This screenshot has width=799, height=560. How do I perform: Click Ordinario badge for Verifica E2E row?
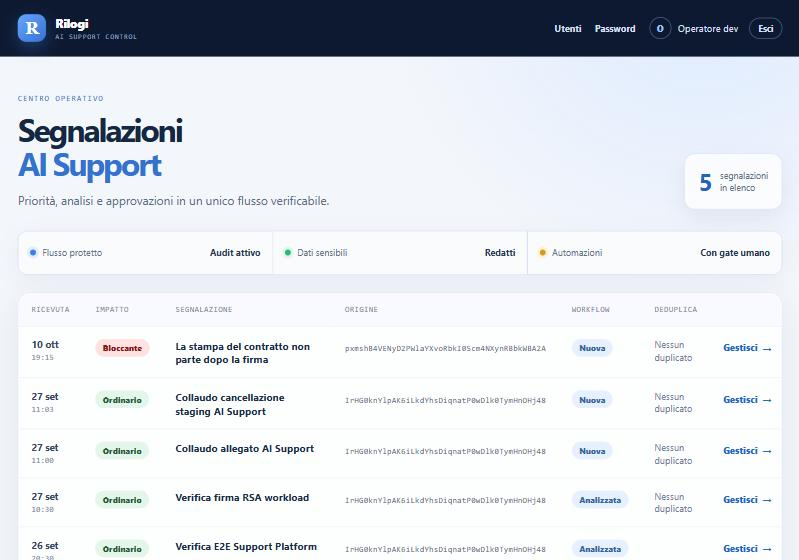[122, 549]
